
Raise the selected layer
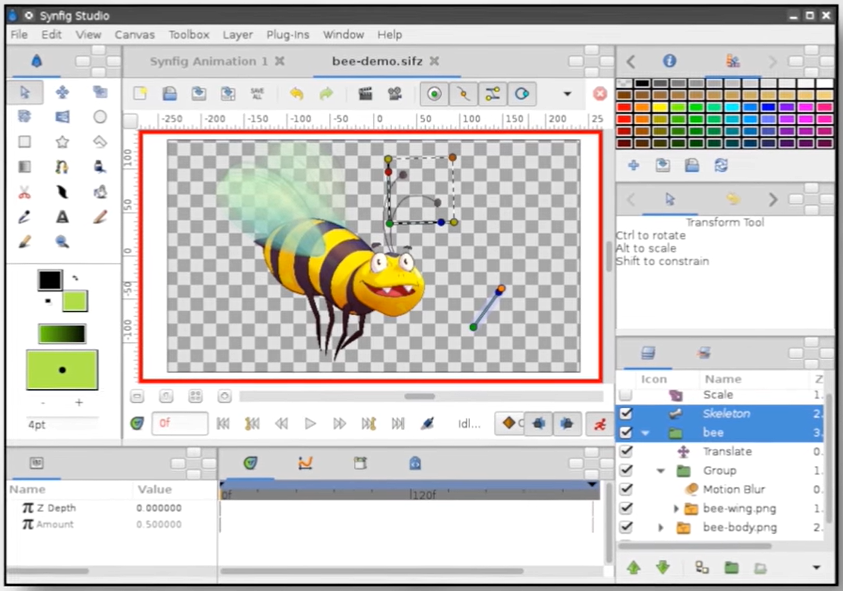click(x=634, y=567)
